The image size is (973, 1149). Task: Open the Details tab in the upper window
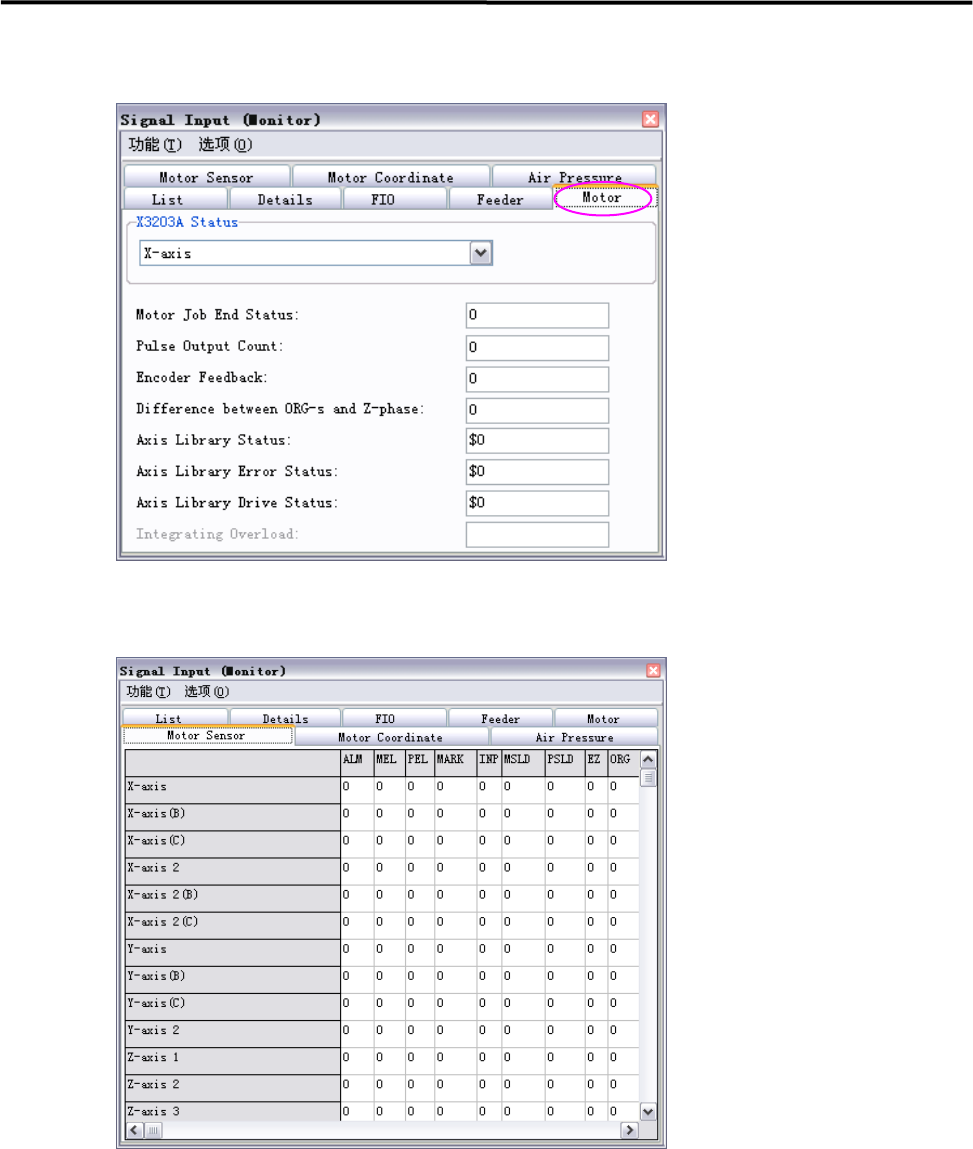coord(286,199)
